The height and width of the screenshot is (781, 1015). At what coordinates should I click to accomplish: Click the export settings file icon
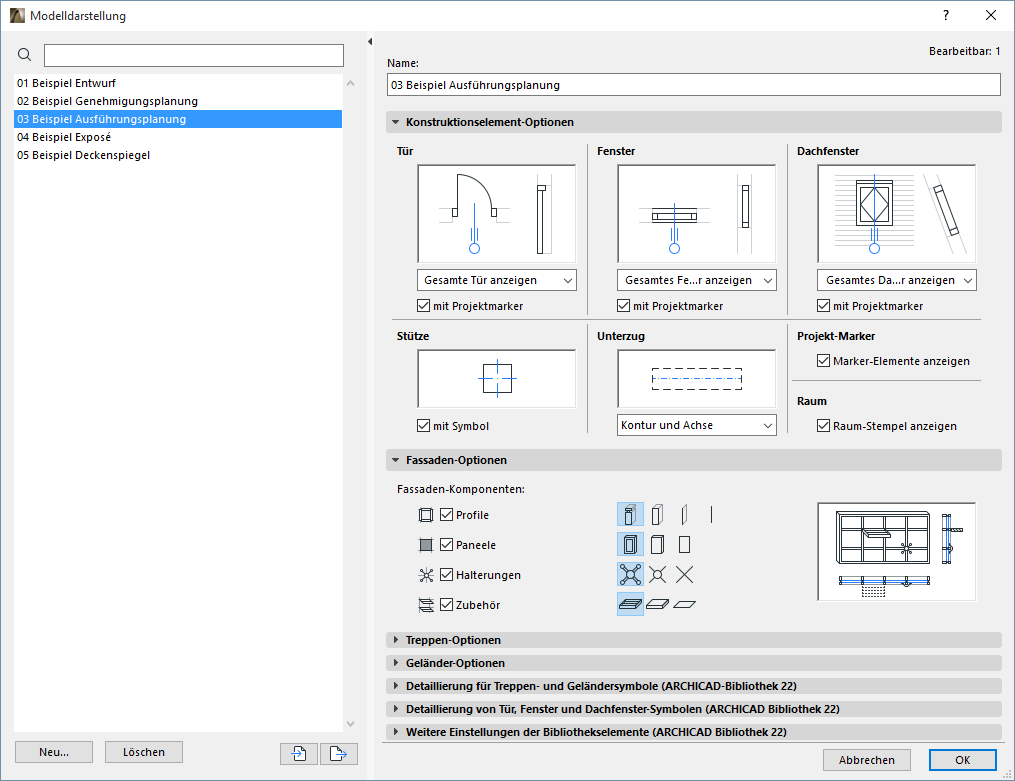tap(338, 753)
